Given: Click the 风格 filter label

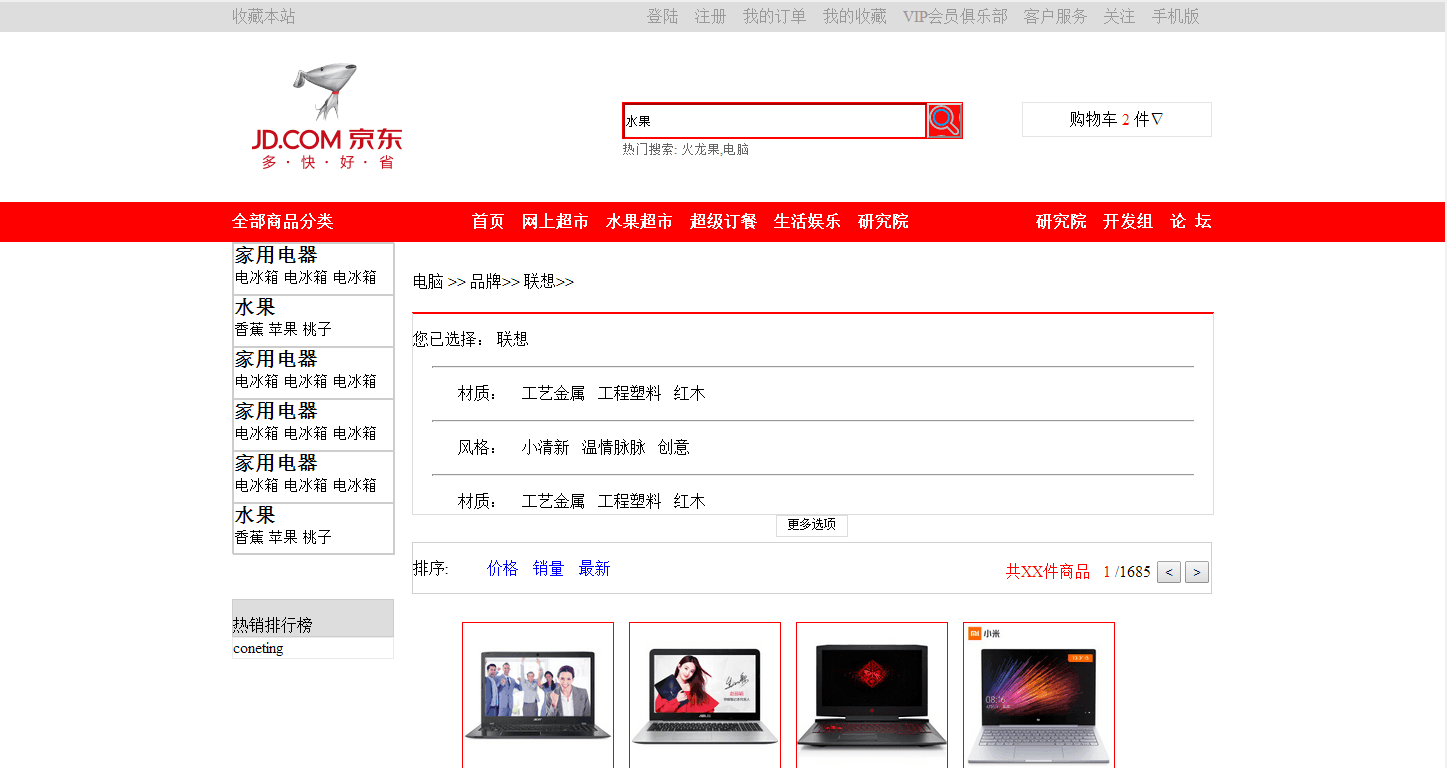Looking at the screenshot, I should click(x=478, y=447).
